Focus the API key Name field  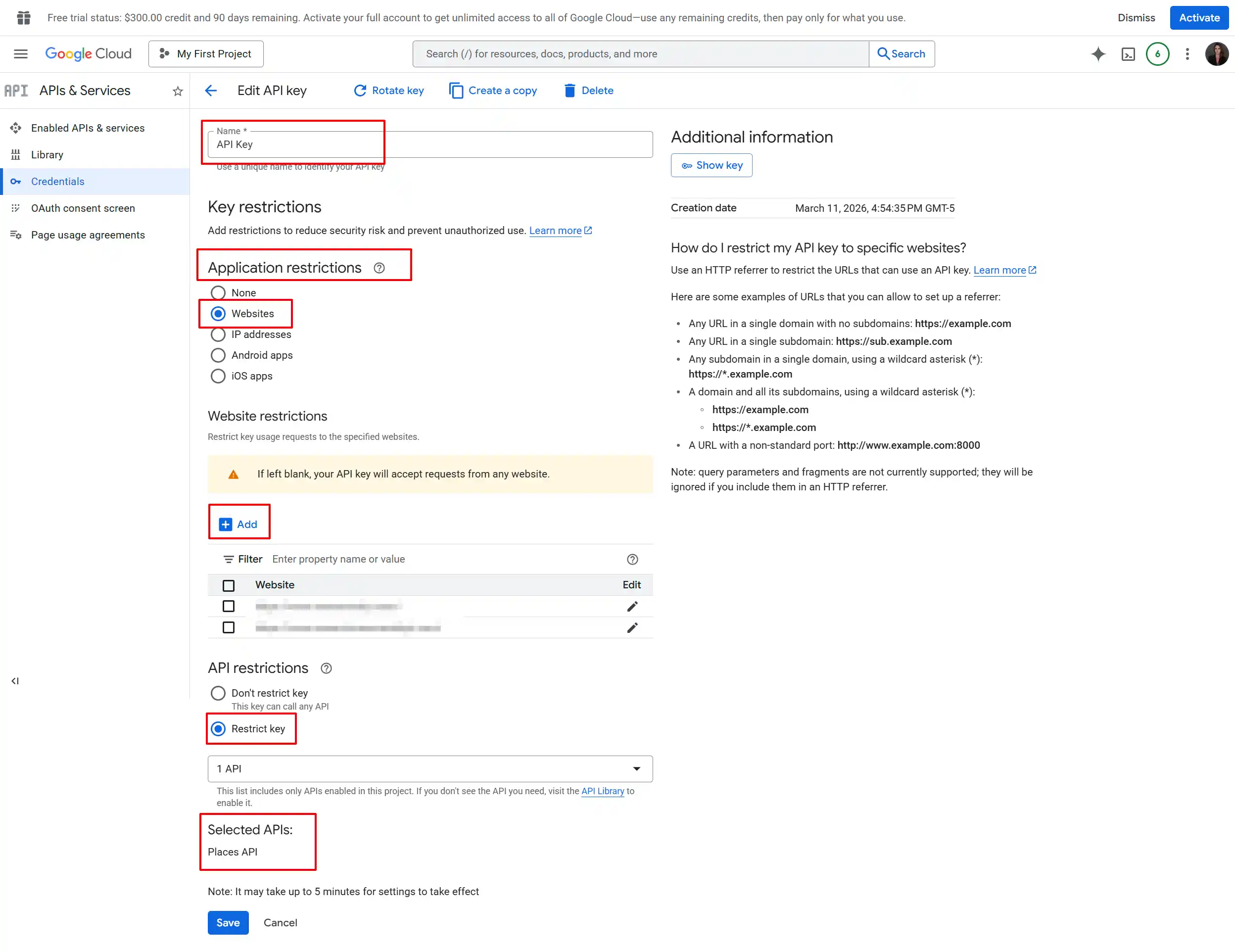[430, 144]
